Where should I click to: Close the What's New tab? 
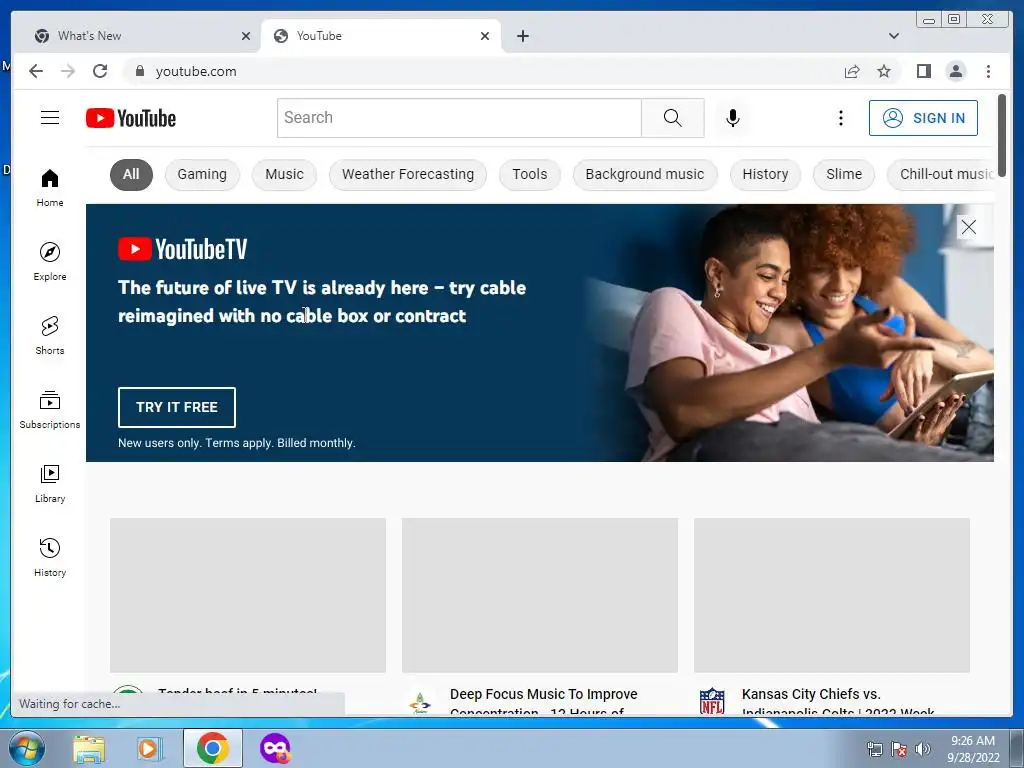[246, 36]
